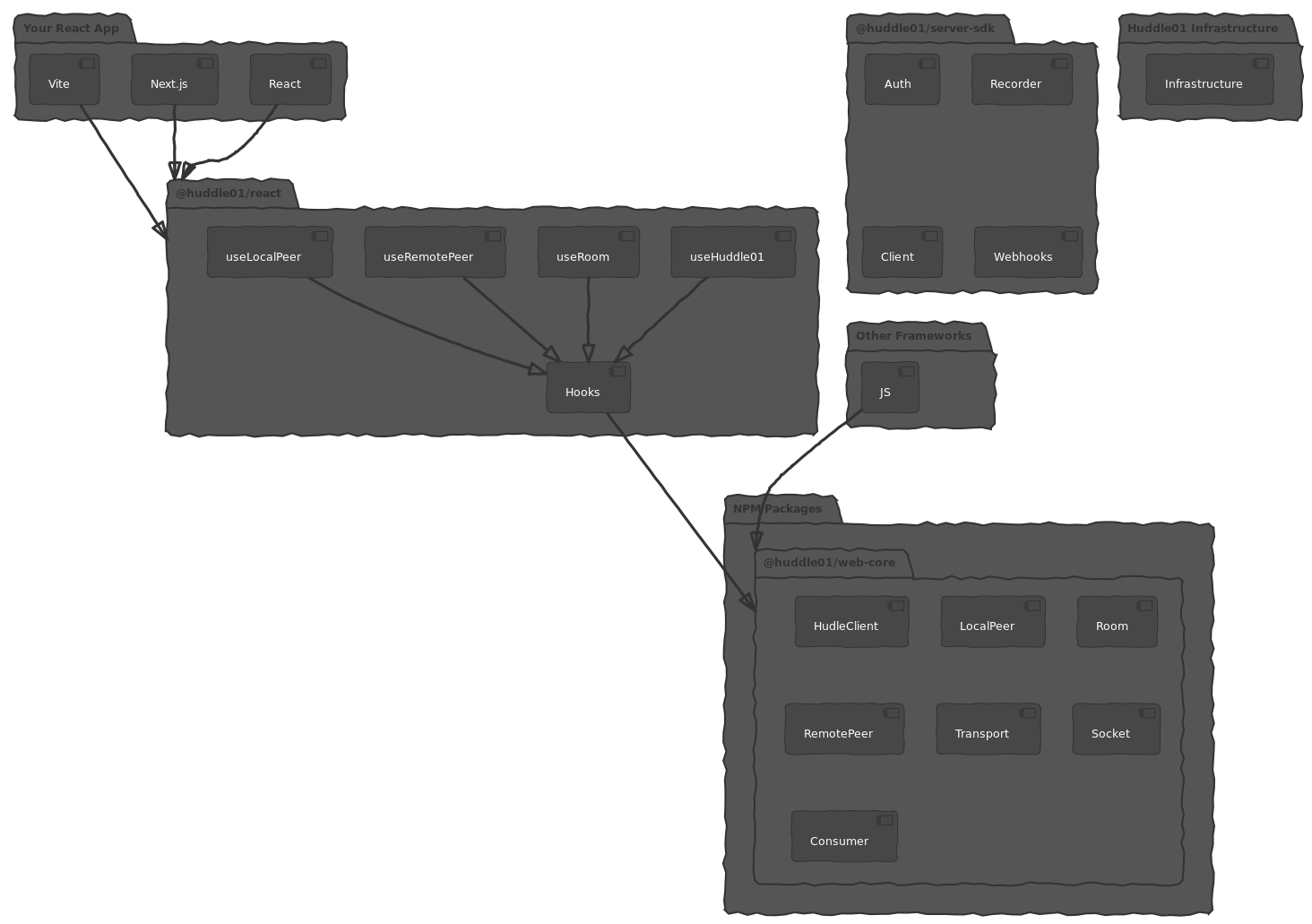Select the Next.js component box

[175, 79]
